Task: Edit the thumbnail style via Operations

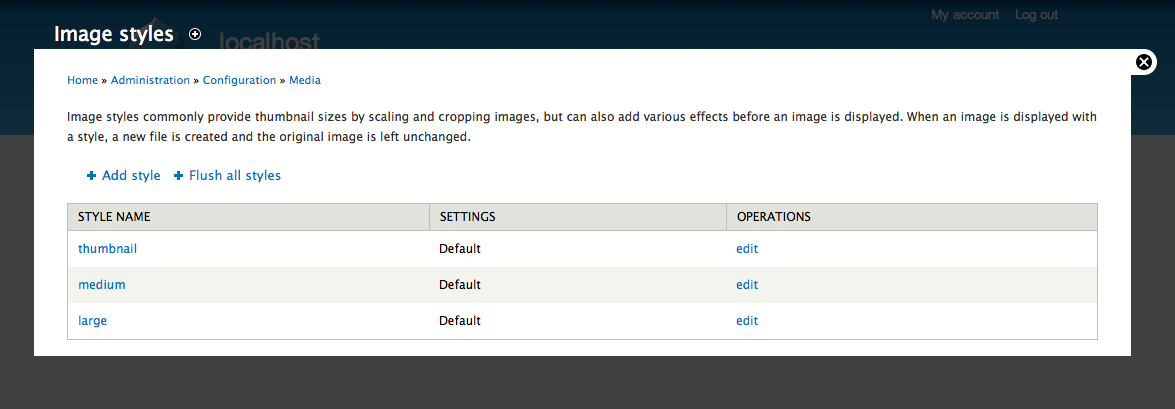Action: click(747, 249)
